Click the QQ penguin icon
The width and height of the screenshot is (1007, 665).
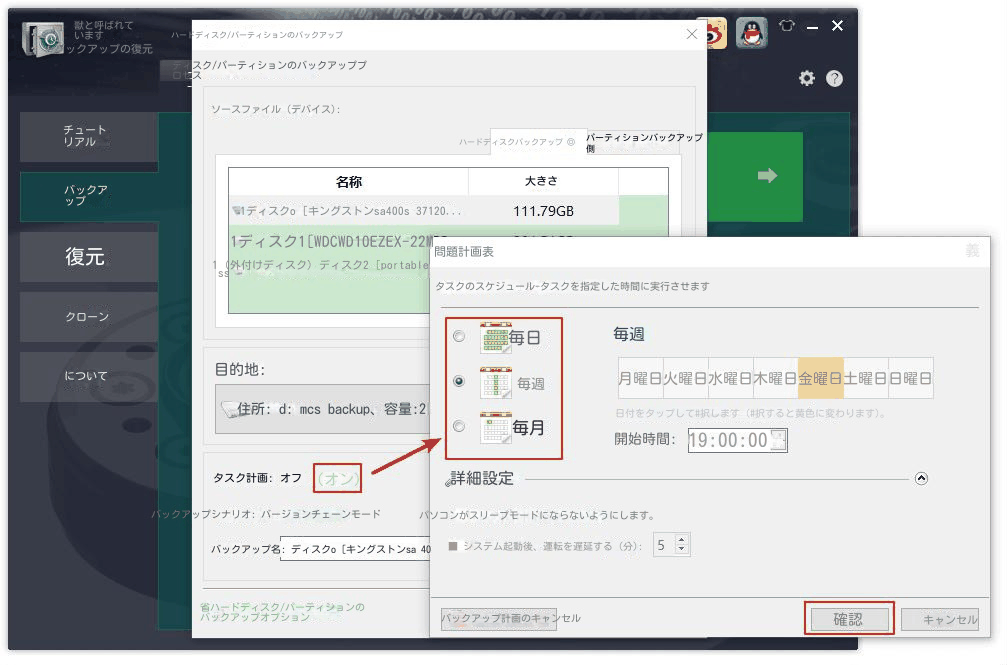click(x=752, y=33)
